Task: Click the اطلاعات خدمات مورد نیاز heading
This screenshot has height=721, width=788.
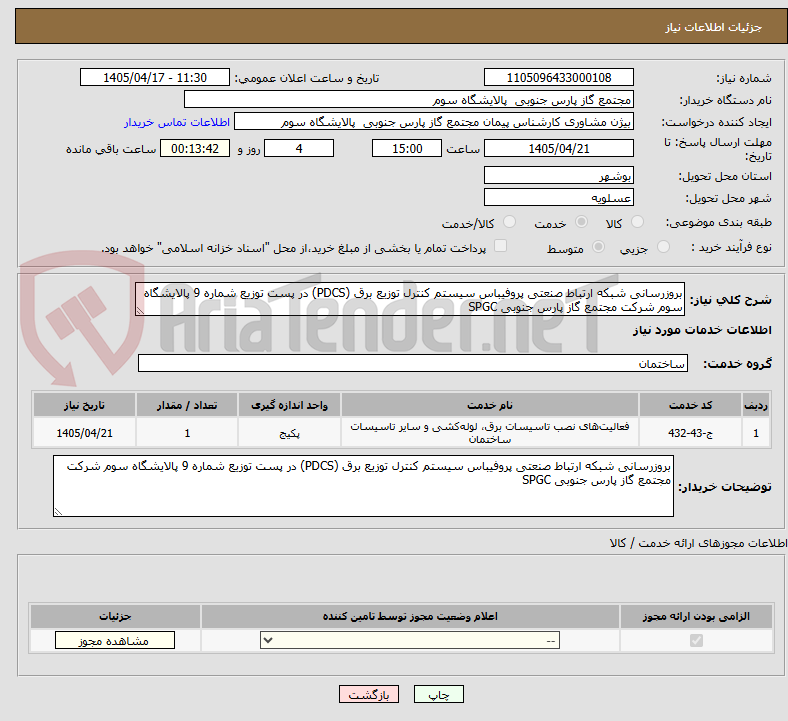Action: (702, 330)
